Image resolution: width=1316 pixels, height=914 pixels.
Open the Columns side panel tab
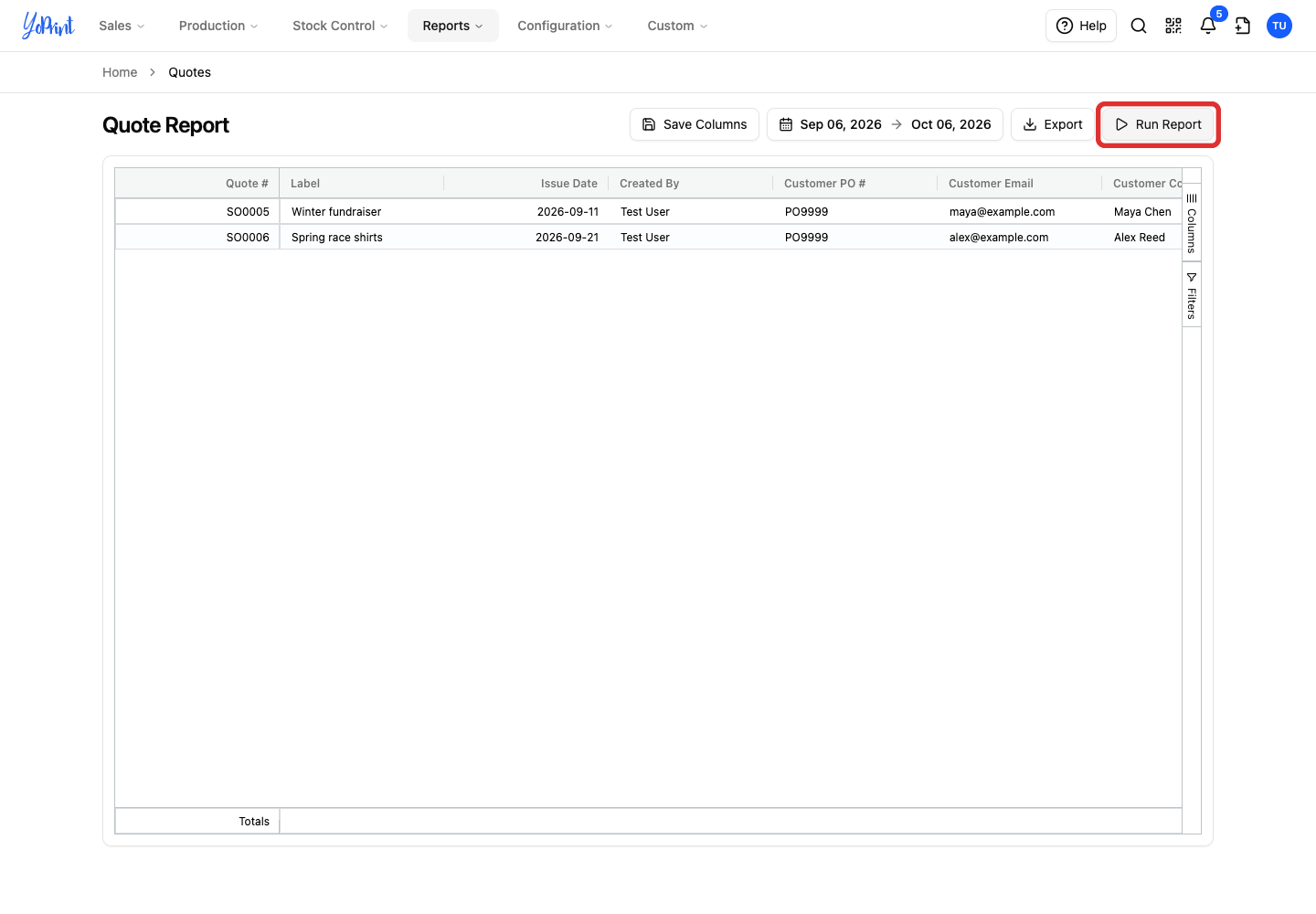coord(1192,223)
